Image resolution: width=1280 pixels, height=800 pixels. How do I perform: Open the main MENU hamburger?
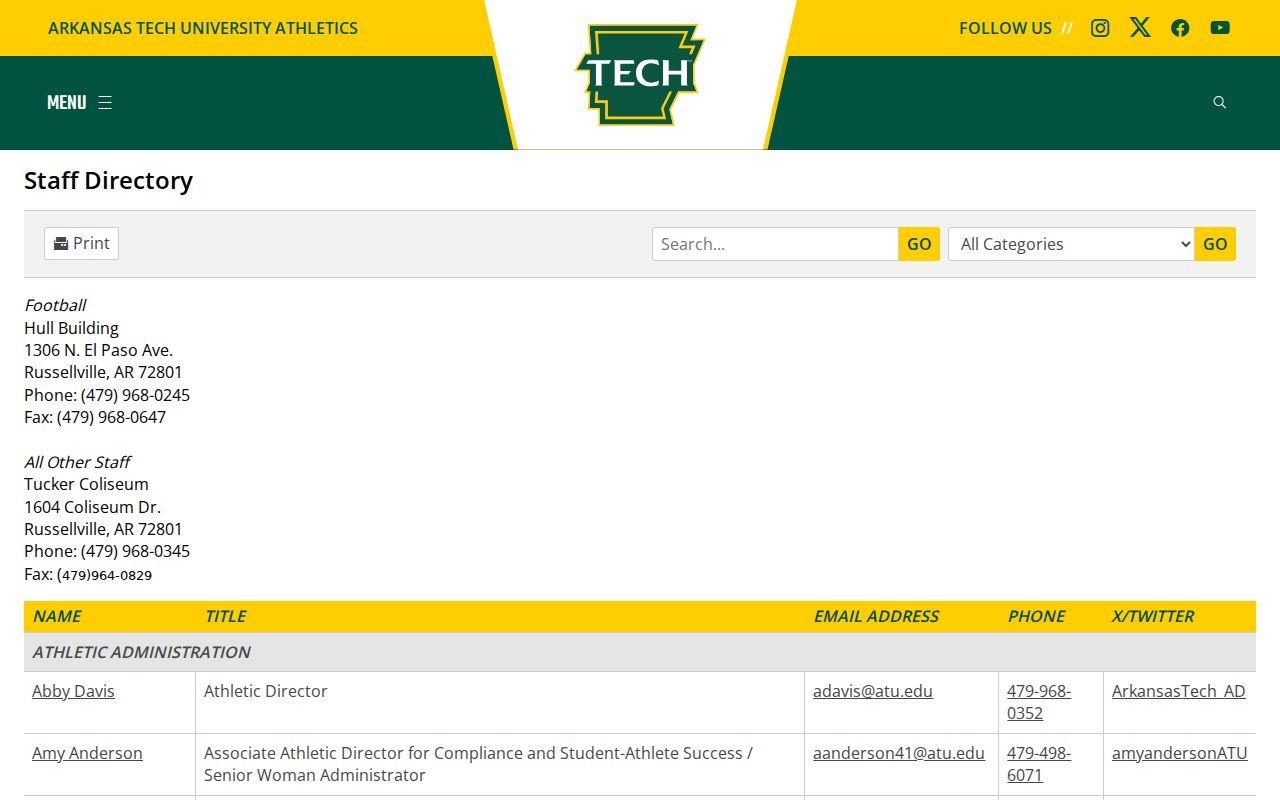tap(79, 102)
